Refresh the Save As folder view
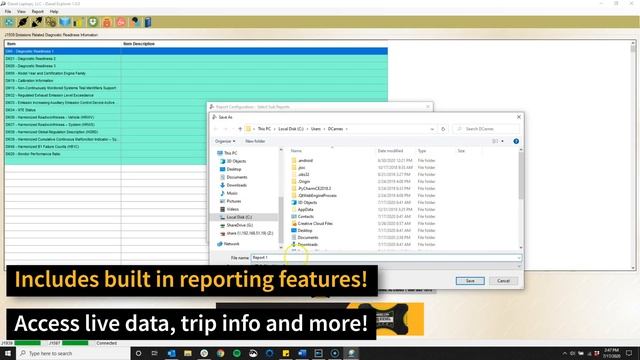640x360 pixels. (443, 129)
